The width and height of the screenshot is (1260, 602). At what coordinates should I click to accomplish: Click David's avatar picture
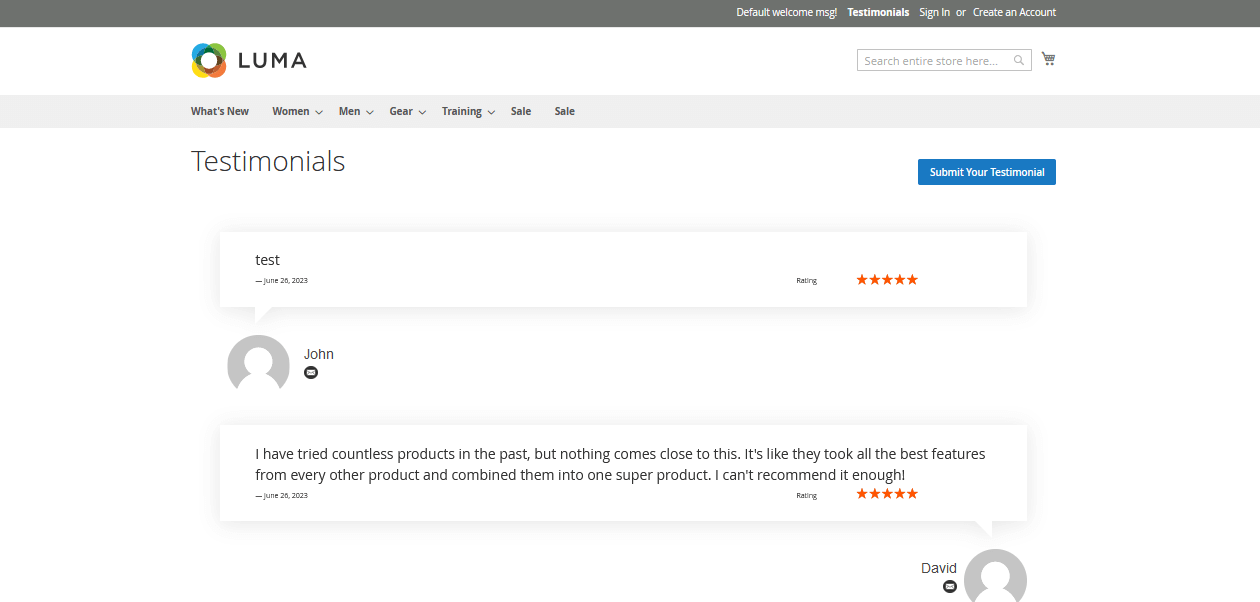[995, 577]
